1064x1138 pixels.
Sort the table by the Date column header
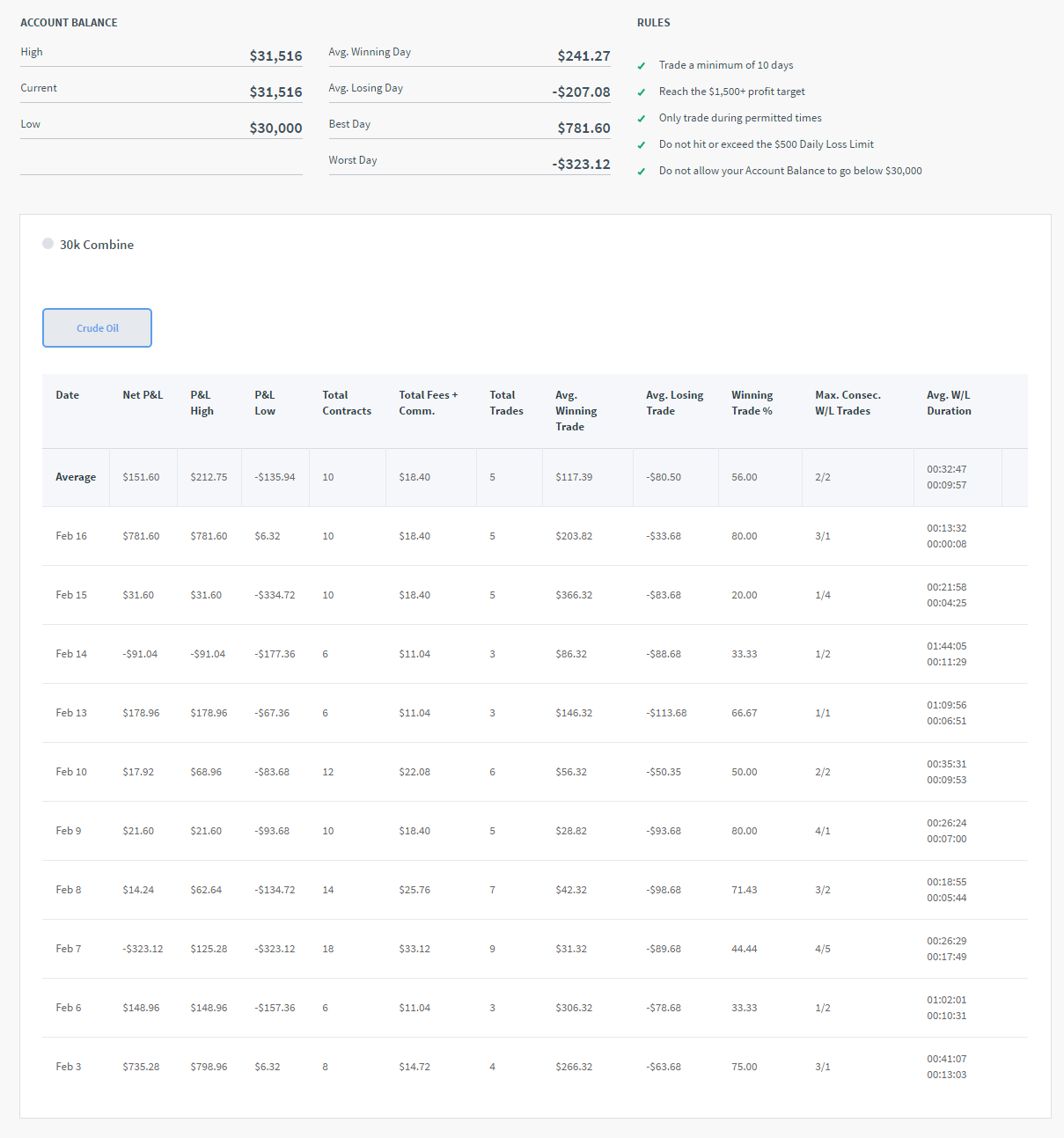(68, 395)
